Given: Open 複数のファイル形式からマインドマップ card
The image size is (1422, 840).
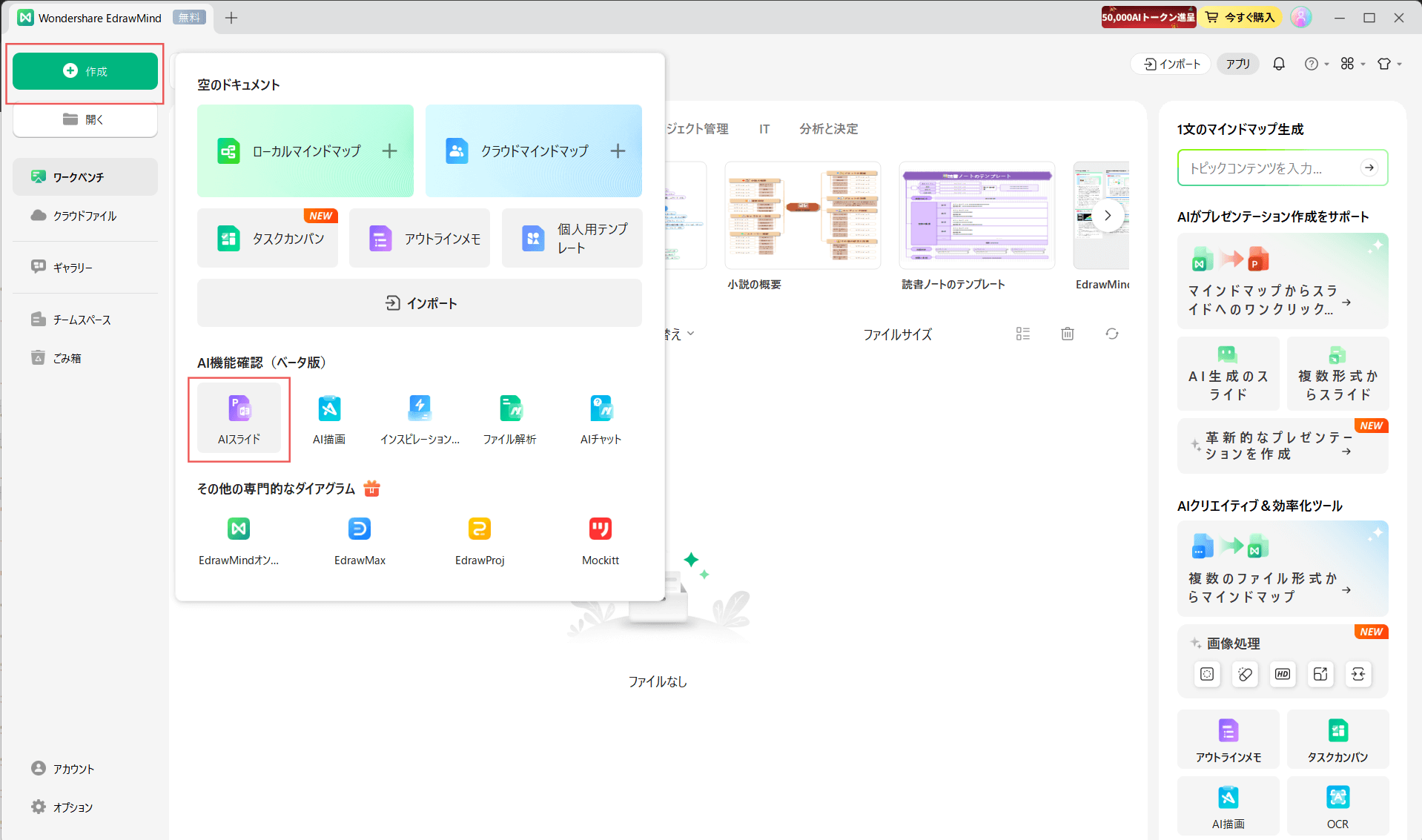Looking at the screenshot, I should point(1283,569).
